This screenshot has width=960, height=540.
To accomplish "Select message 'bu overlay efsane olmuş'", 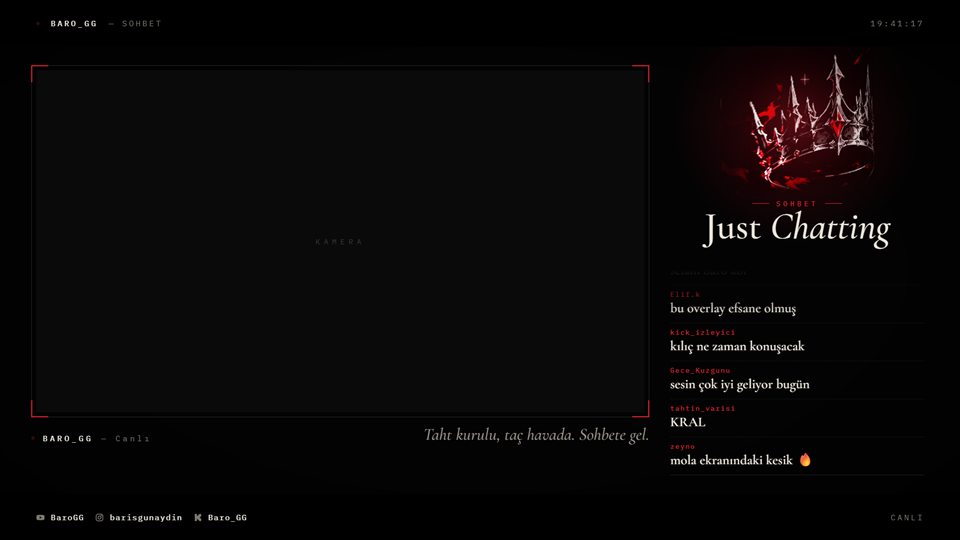I will pyautogui.click(x=733, y=309).
